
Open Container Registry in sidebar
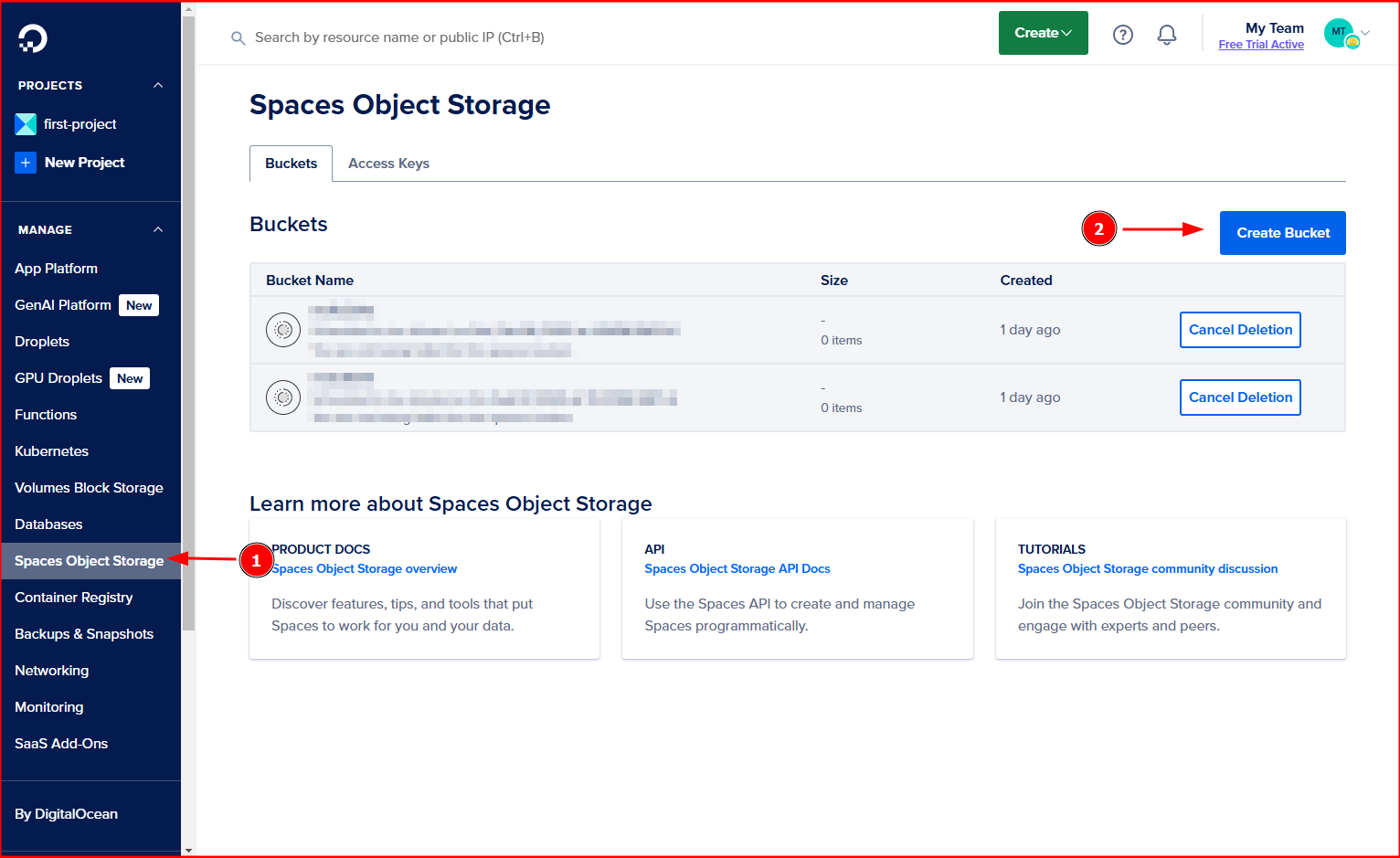(x=74, y=598)
